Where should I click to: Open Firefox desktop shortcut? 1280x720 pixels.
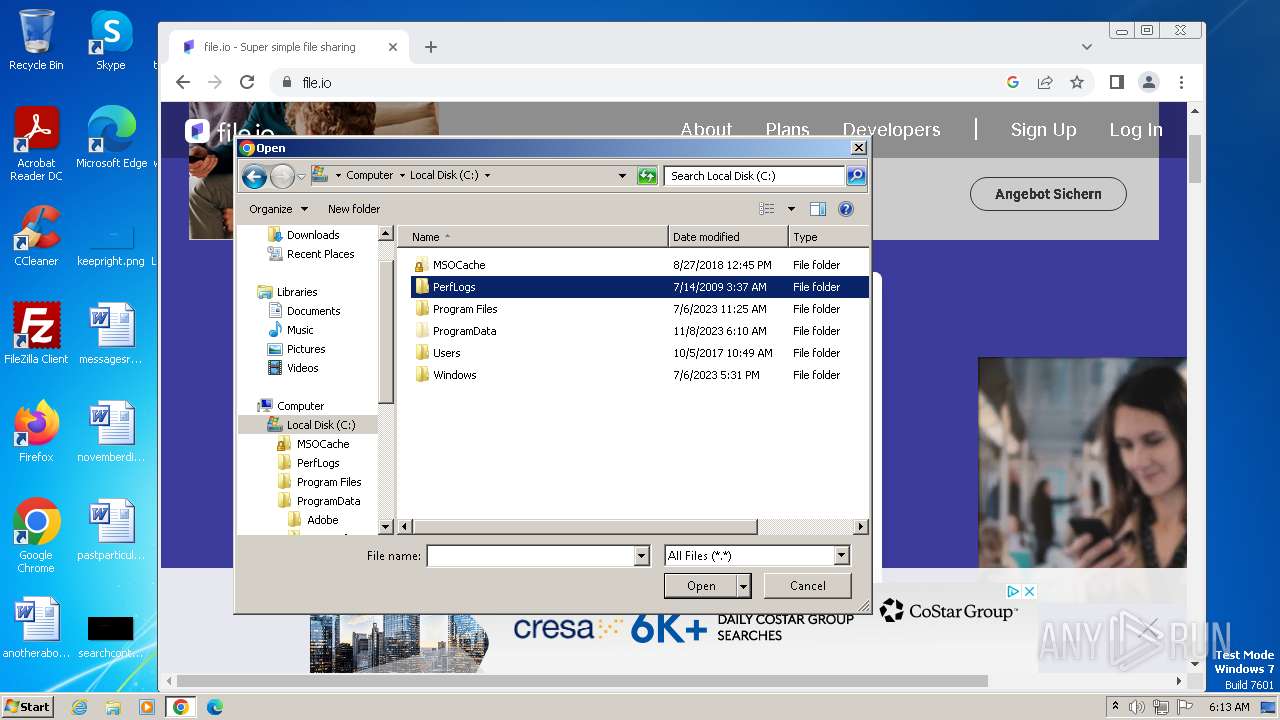click(x=36, y=431)
